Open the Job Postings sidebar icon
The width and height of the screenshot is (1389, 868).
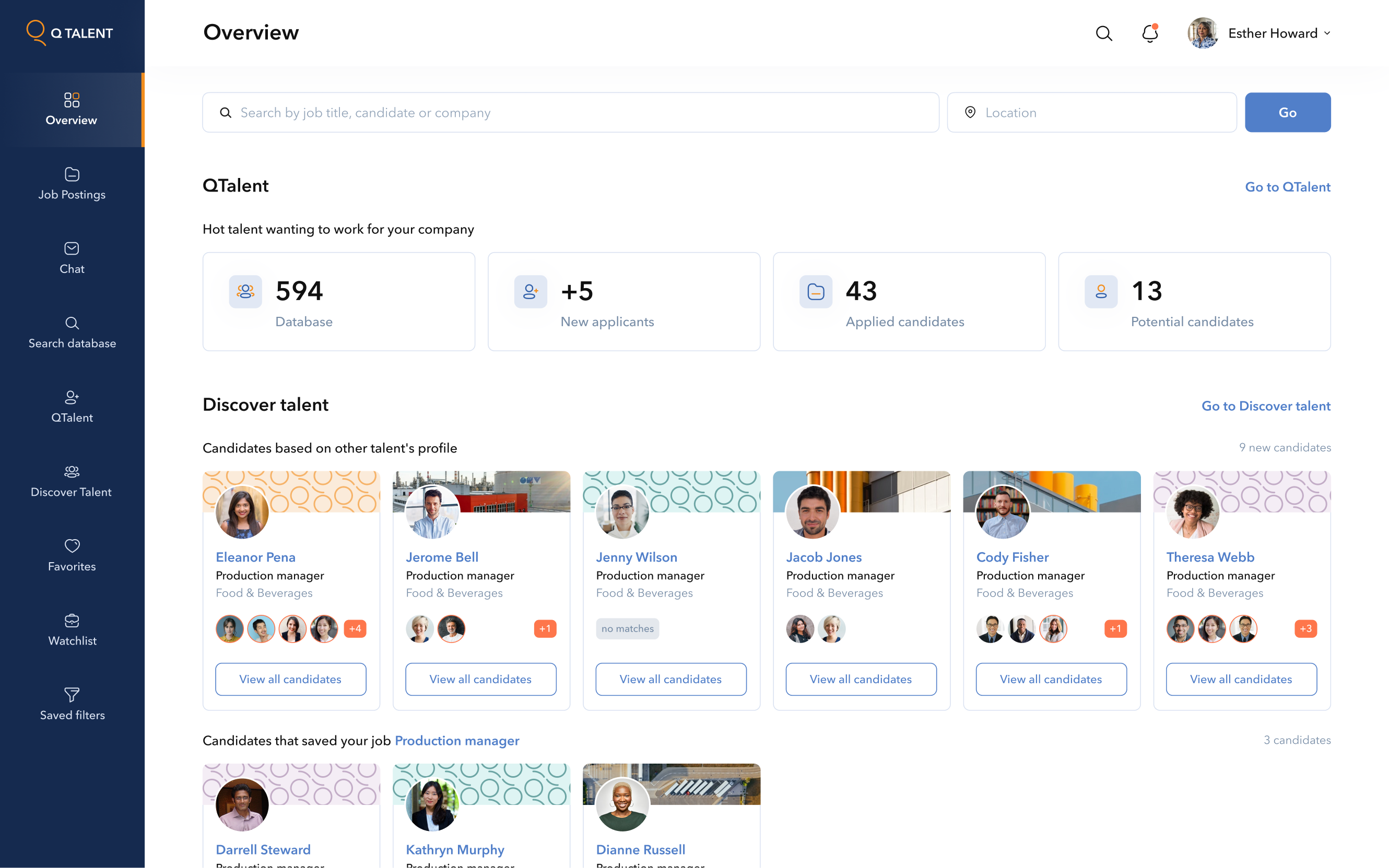click(72, 174)
